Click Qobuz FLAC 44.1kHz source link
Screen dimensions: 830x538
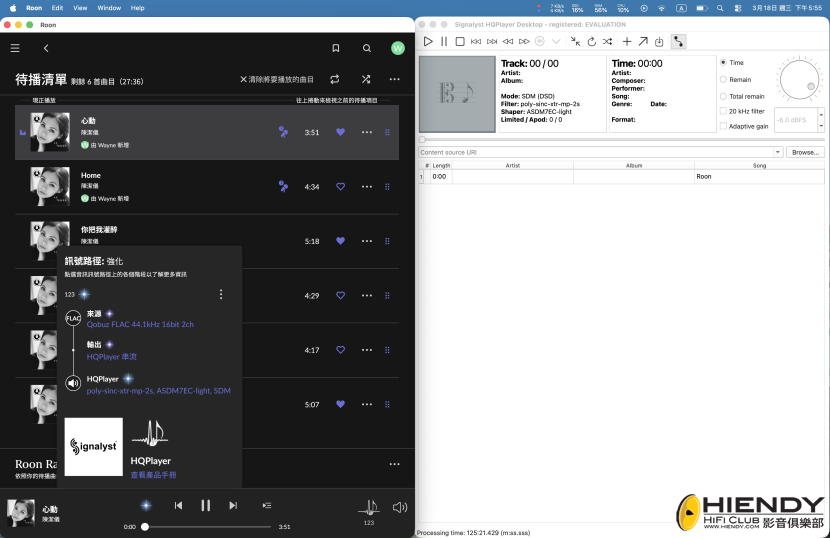tap(140, 324)
